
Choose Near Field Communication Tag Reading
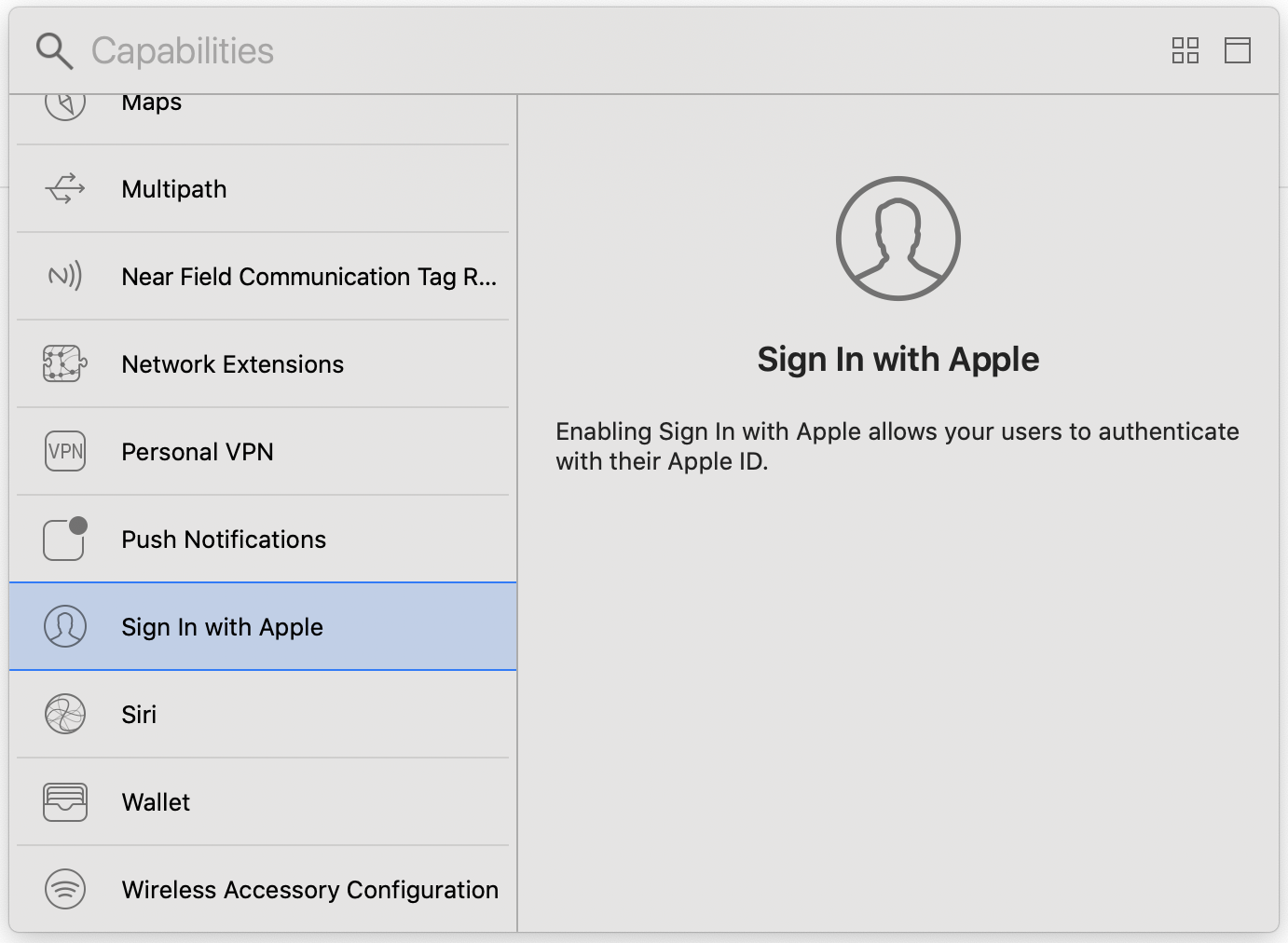pyautogui.click(x=263, y=276)
